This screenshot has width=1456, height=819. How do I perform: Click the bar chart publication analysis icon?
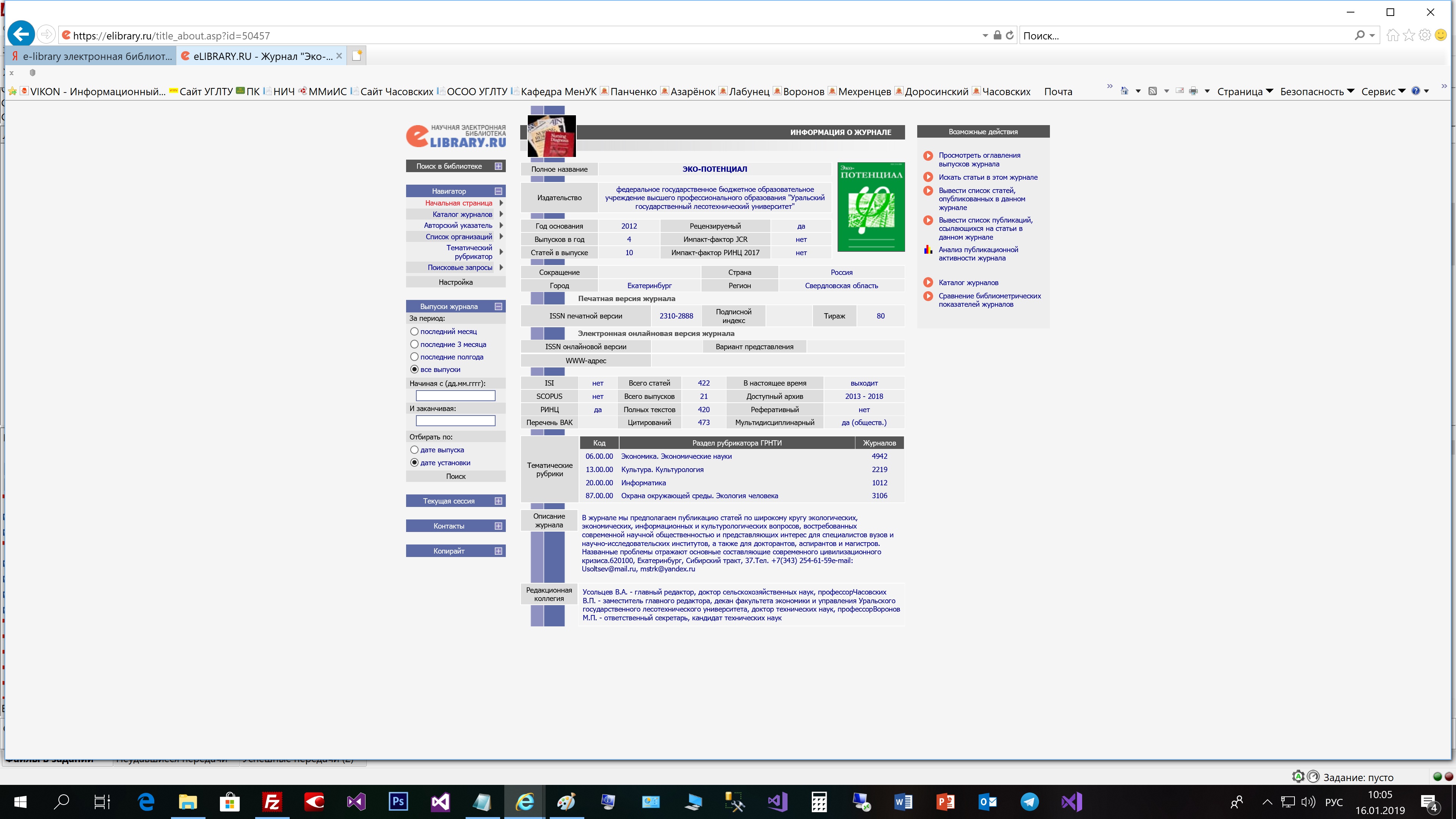(x=927, y=250)
